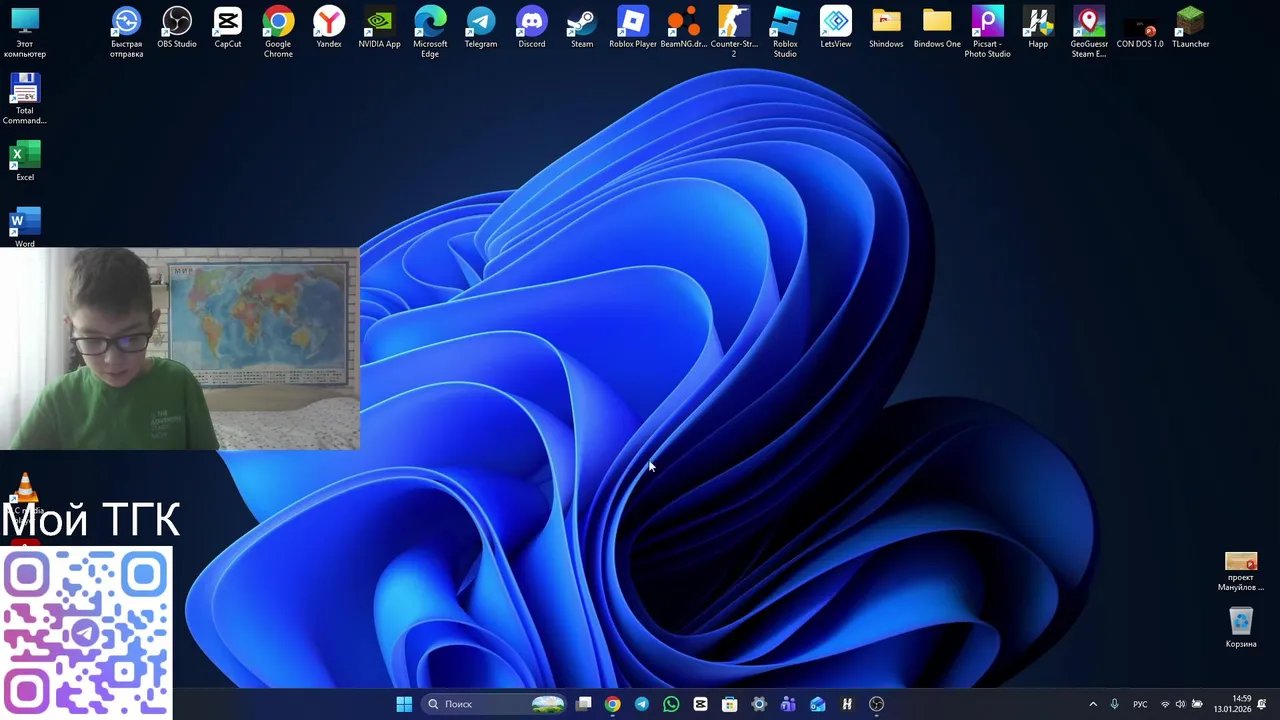This screenshot has width=1280, height=720.
Task: Open Outlook from the taskbar
Action: click(x=818, y=704)
